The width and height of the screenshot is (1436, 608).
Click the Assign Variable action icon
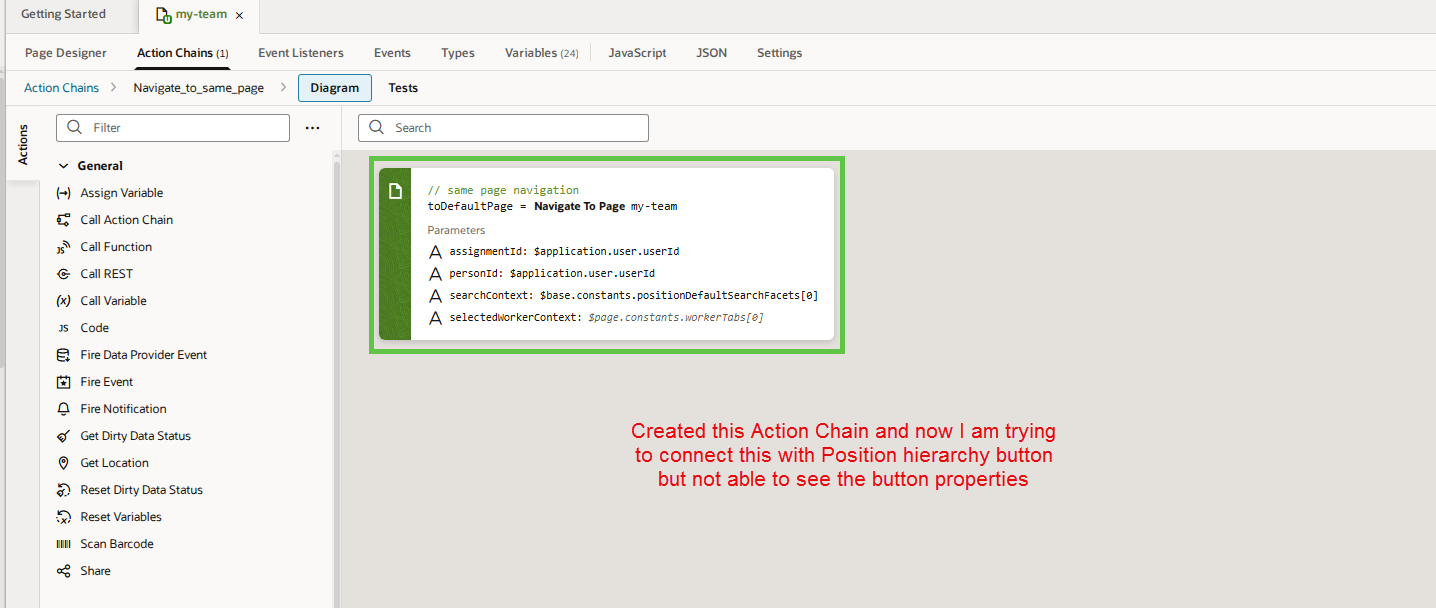pos(64,193)
